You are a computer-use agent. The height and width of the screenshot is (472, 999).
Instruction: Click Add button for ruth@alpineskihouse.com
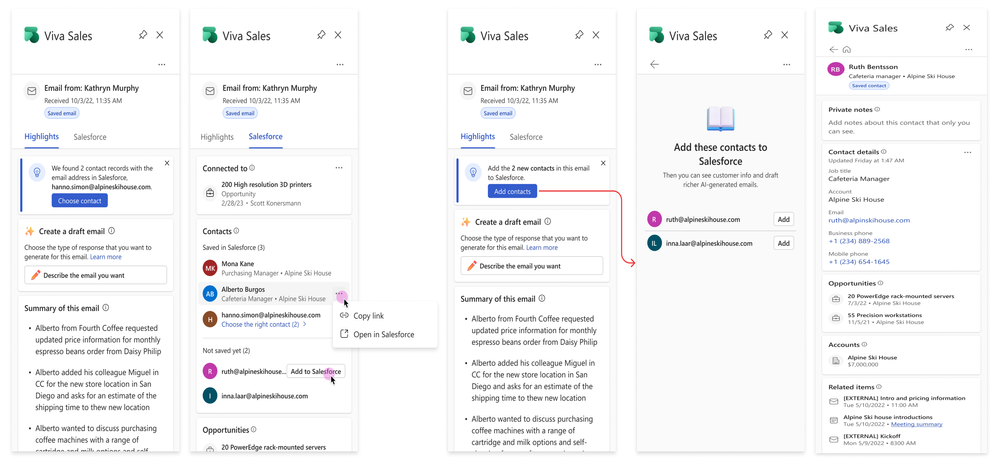tap(784, 220)
